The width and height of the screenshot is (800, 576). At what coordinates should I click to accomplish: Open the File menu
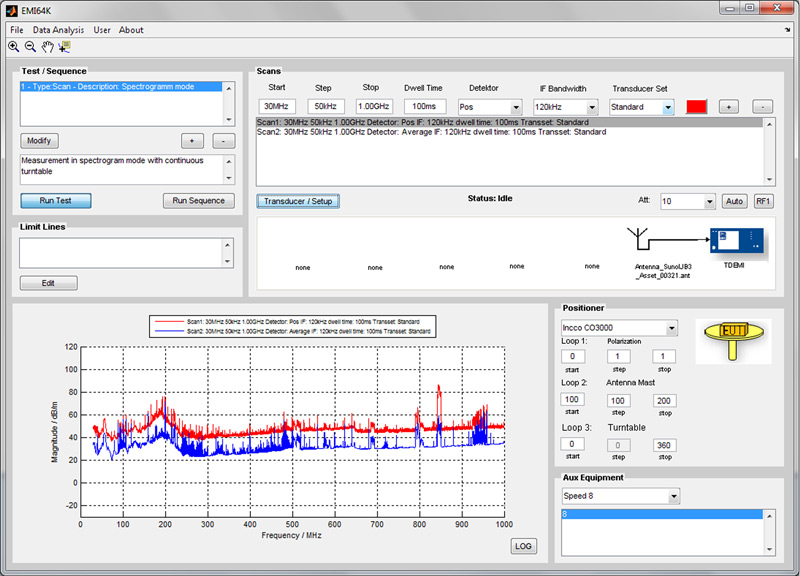pos(17,30)
